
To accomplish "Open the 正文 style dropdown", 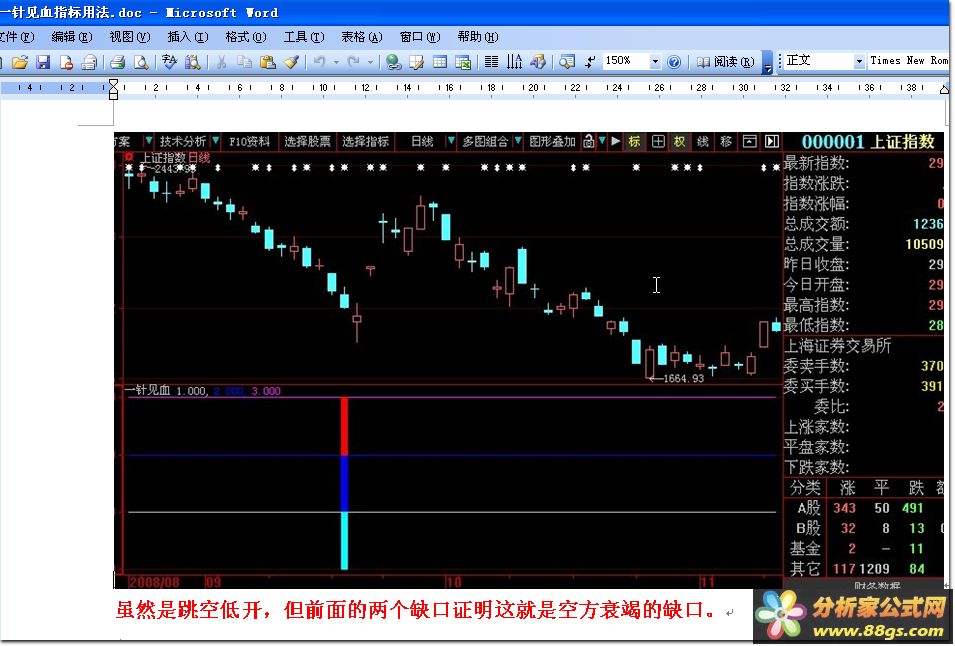I will [x=859, y=61].
